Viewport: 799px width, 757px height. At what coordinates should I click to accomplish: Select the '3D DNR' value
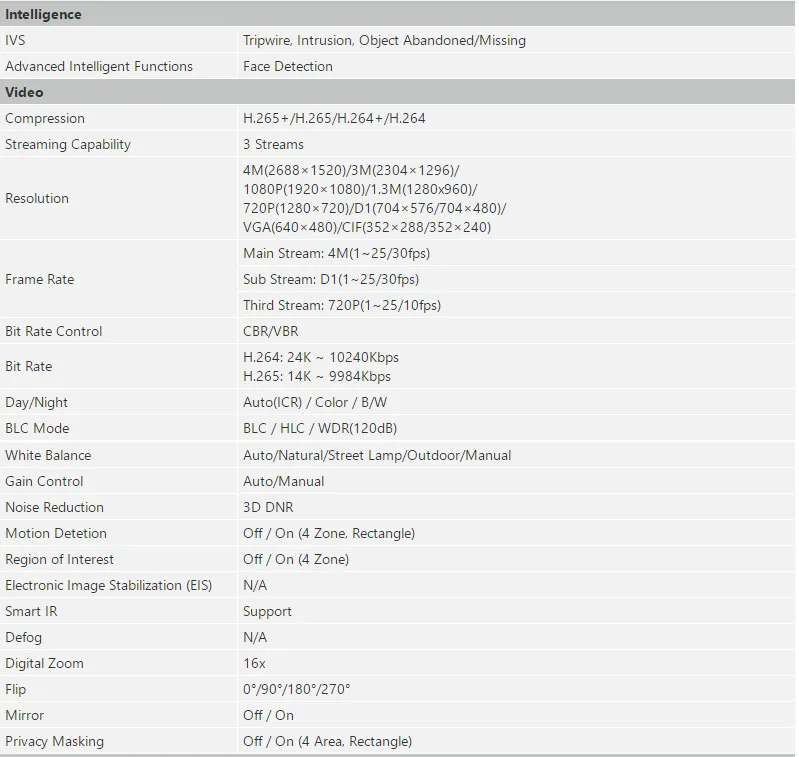268,507
